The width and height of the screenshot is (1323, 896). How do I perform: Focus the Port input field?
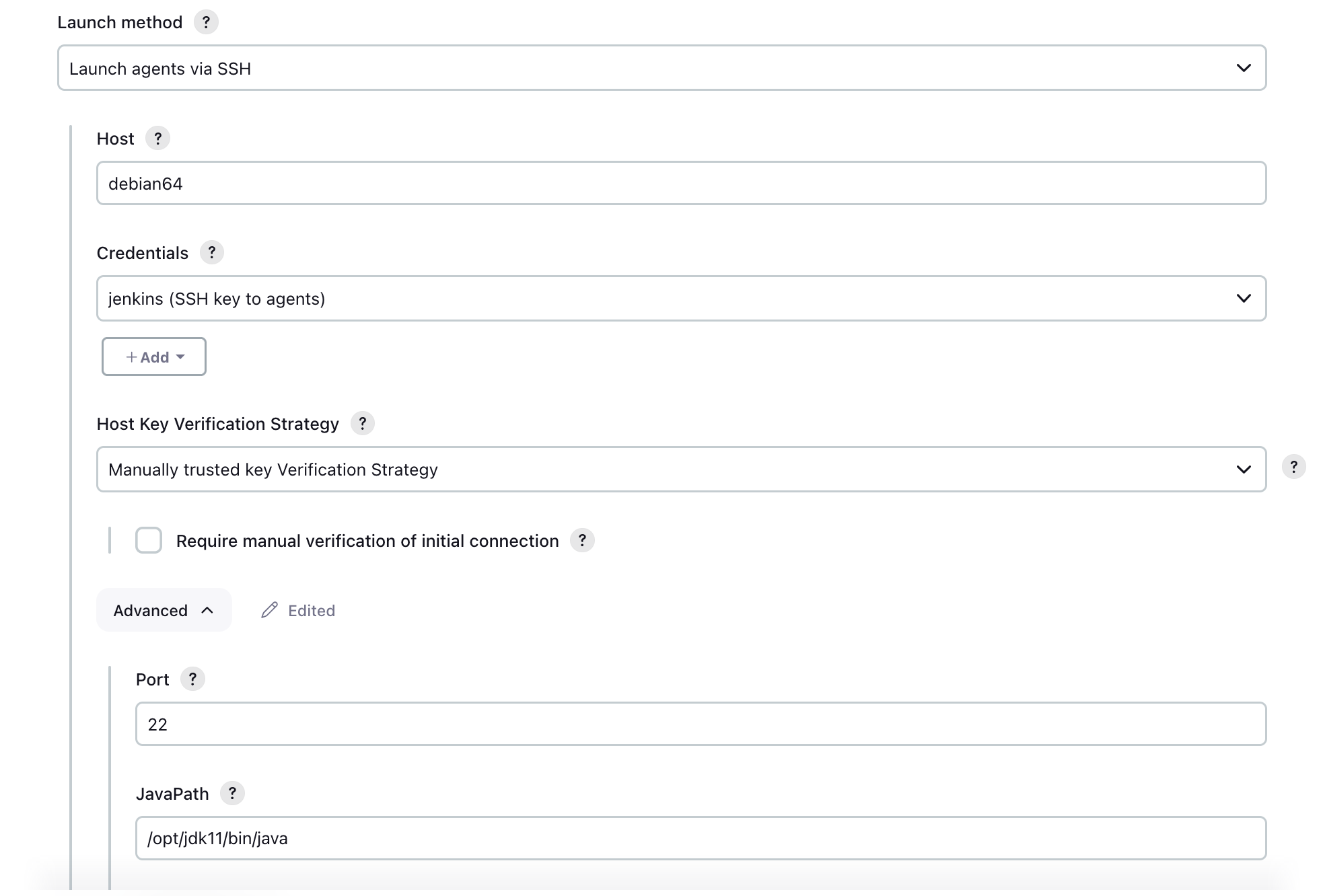[x=701, y=724]
